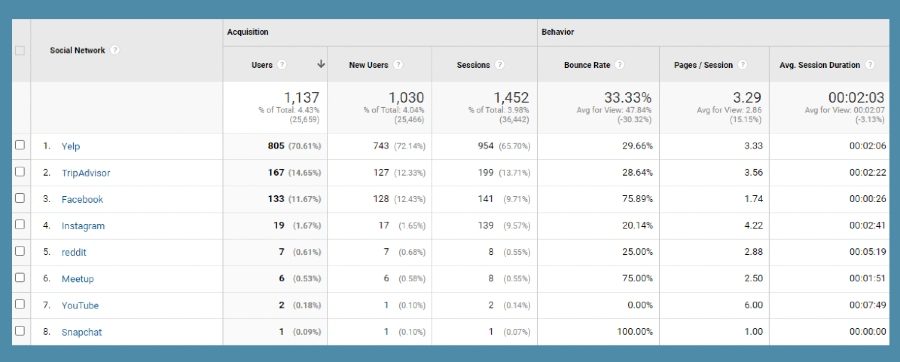Sort by Avg. Session Duration header
This screenshot has height=362, width=900.
point(820,65)
